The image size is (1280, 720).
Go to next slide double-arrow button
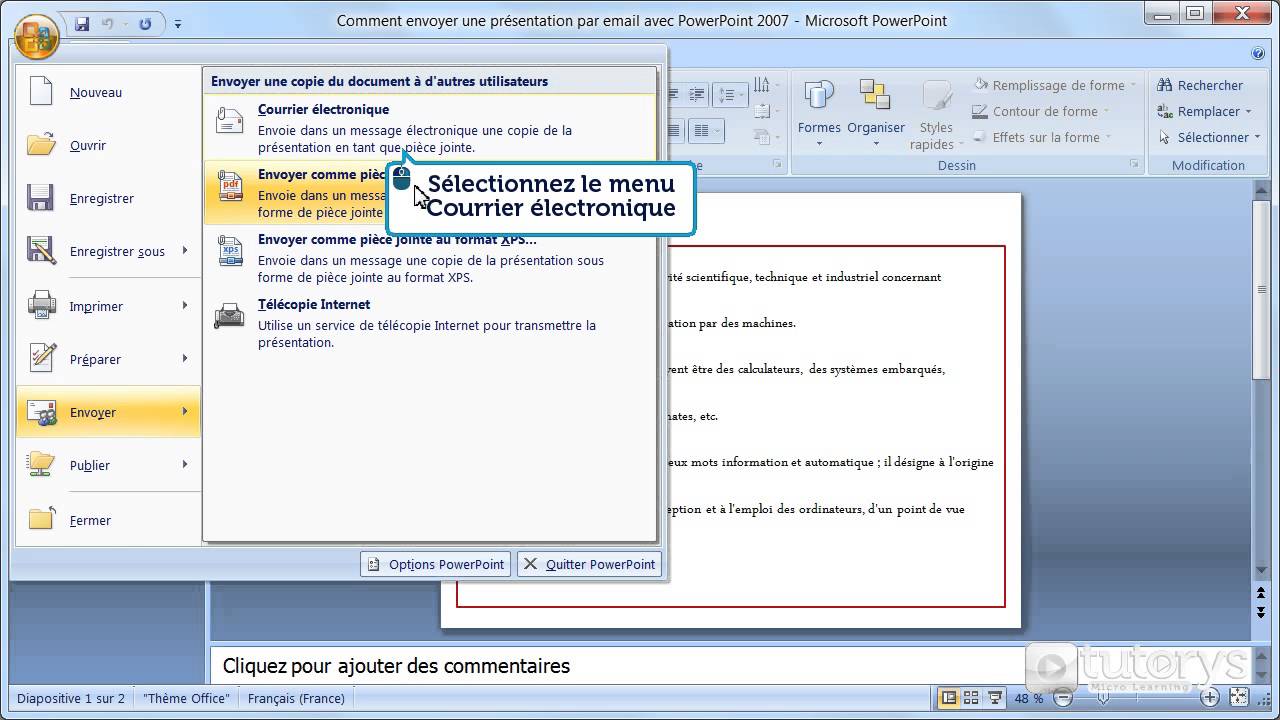[1262, 612]
